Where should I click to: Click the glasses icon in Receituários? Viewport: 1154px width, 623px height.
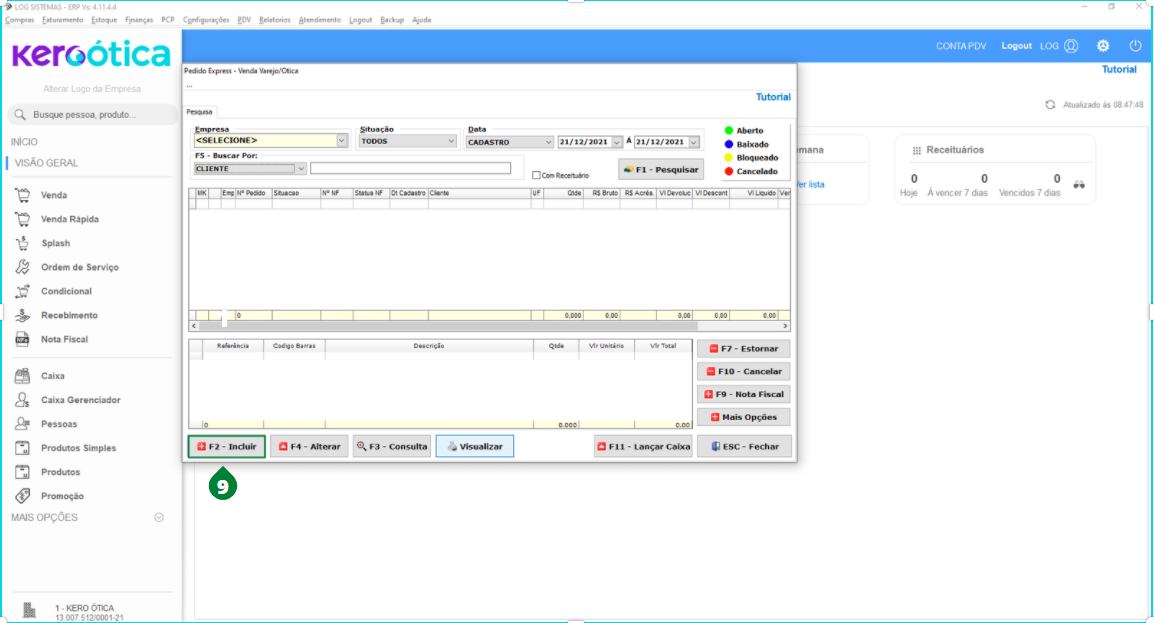1079,185
